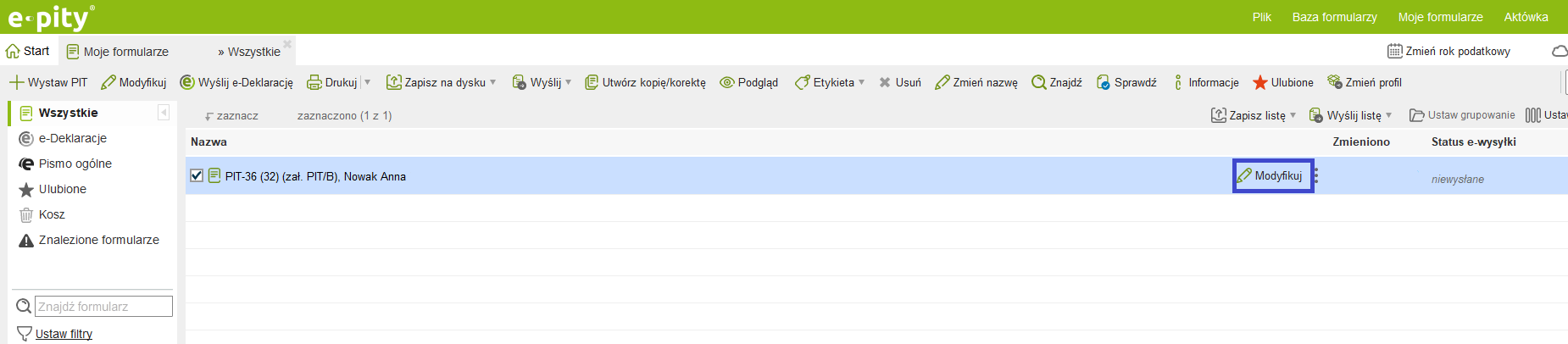Click the Znajdź formularz search field
1568x344 pixels.
[x=103, y=306]
